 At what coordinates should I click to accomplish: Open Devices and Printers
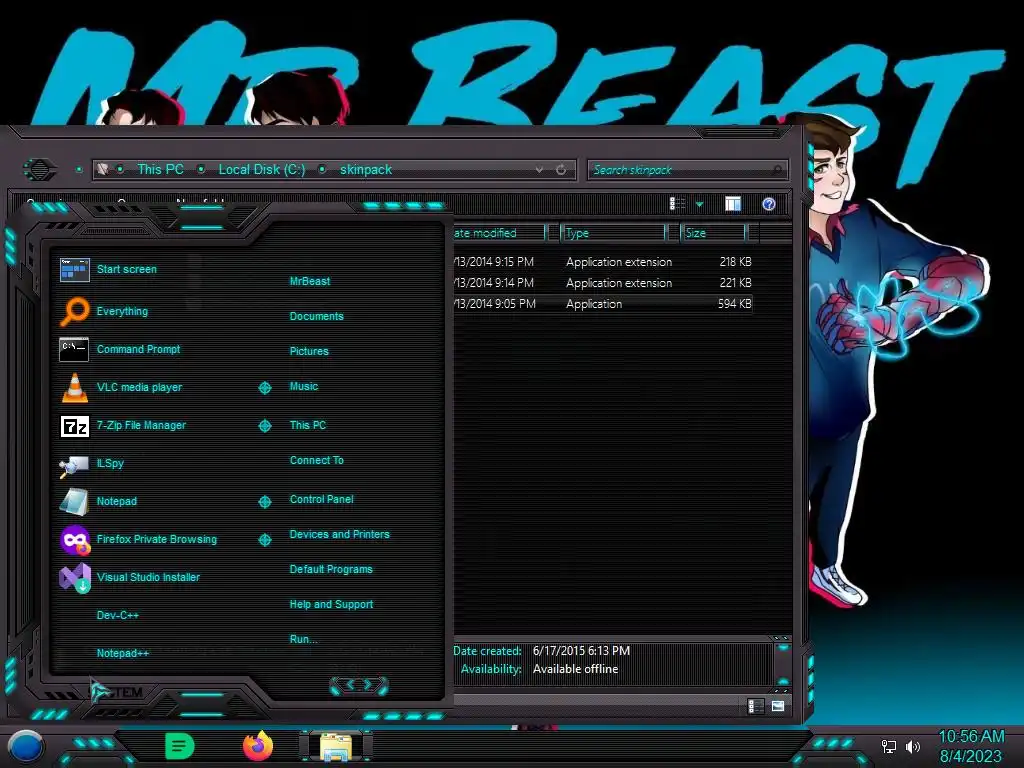[340, 534]
